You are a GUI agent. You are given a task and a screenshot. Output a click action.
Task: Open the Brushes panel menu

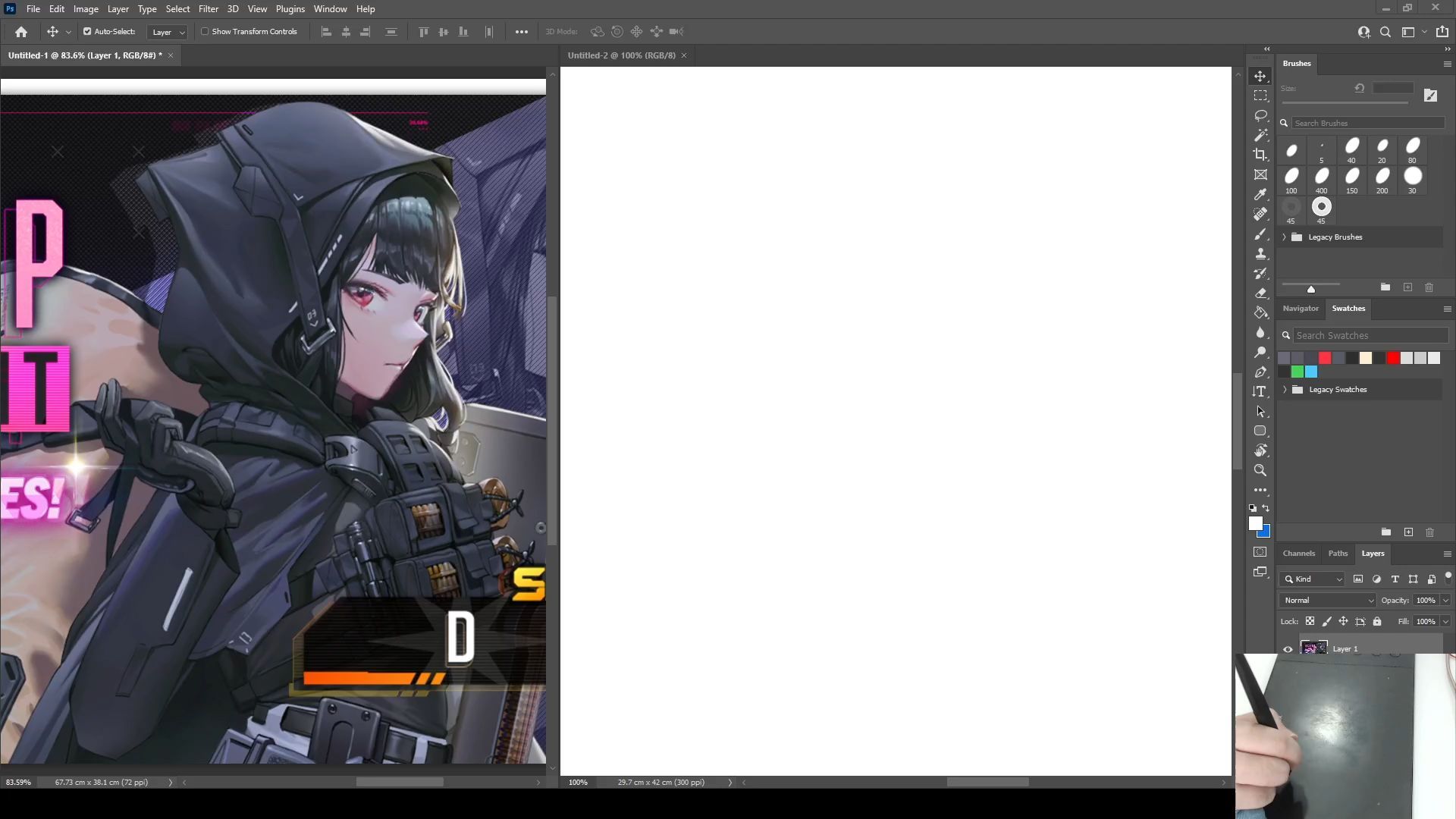tap(1447, 64)
